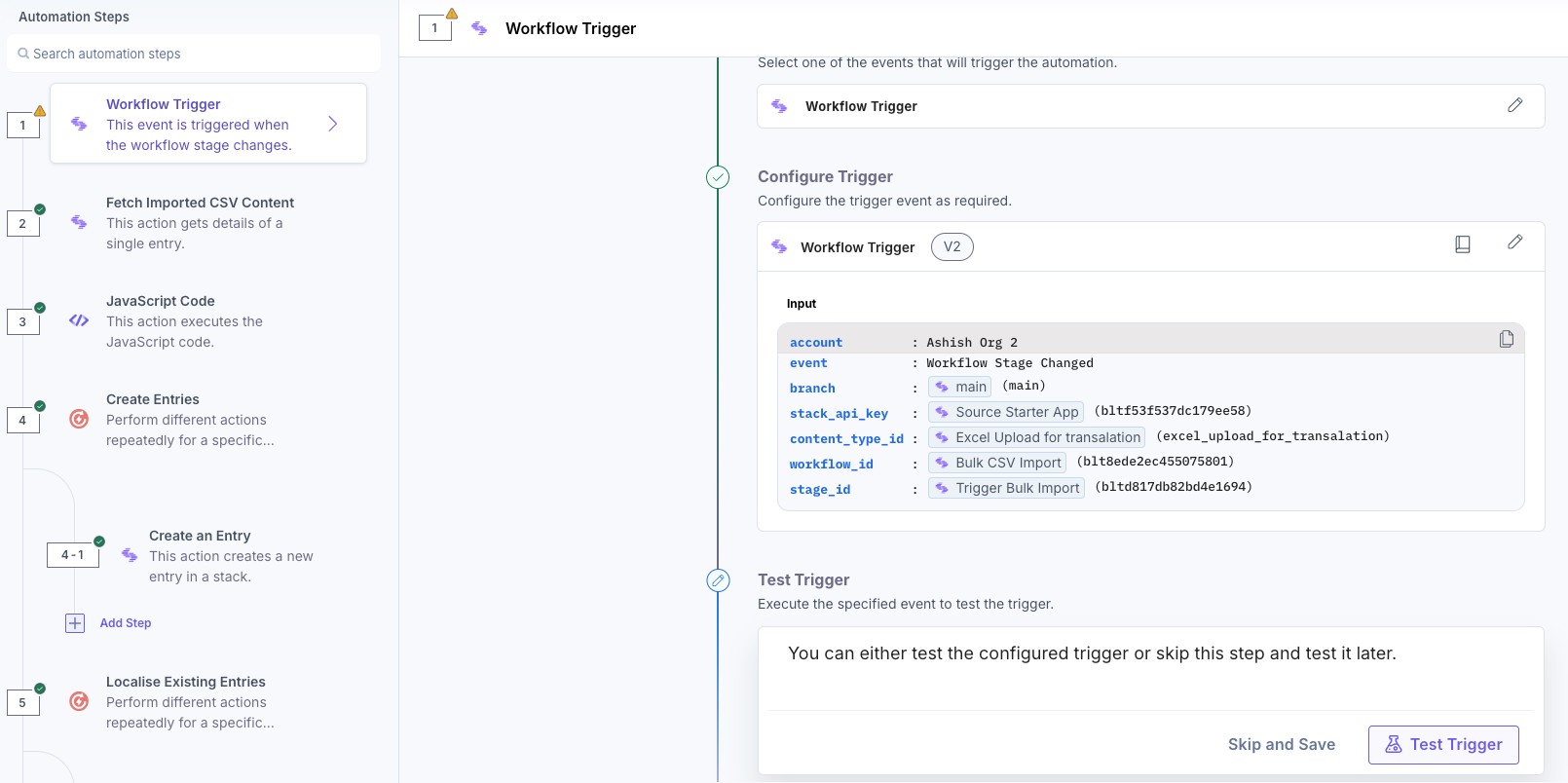Screen dimensions: 1568x783
Task: Click Configure Trigger completed checkmark circle
Action: coord(718,177)
